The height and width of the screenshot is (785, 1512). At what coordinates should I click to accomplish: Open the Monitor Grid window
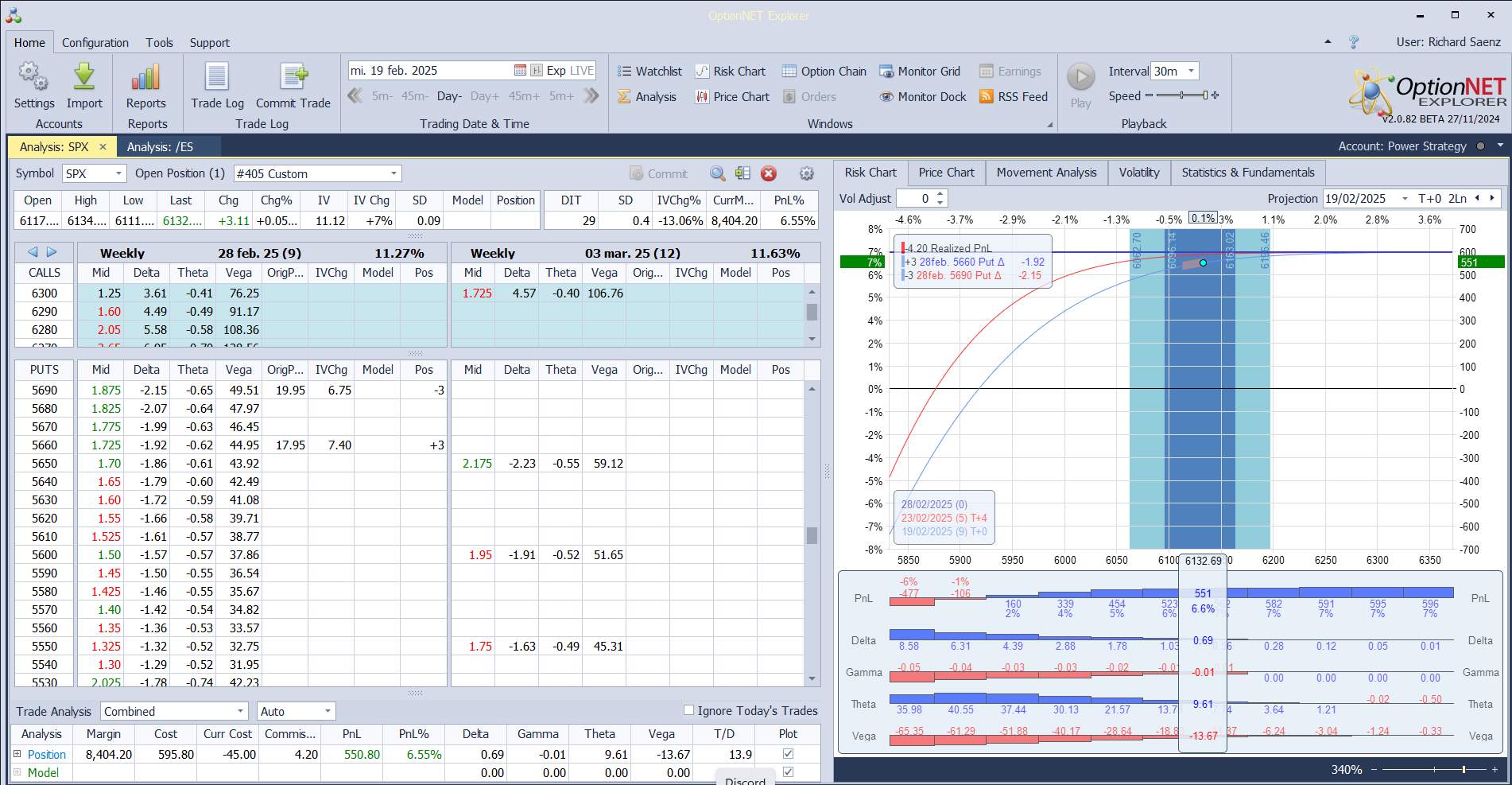click(920, 72)
